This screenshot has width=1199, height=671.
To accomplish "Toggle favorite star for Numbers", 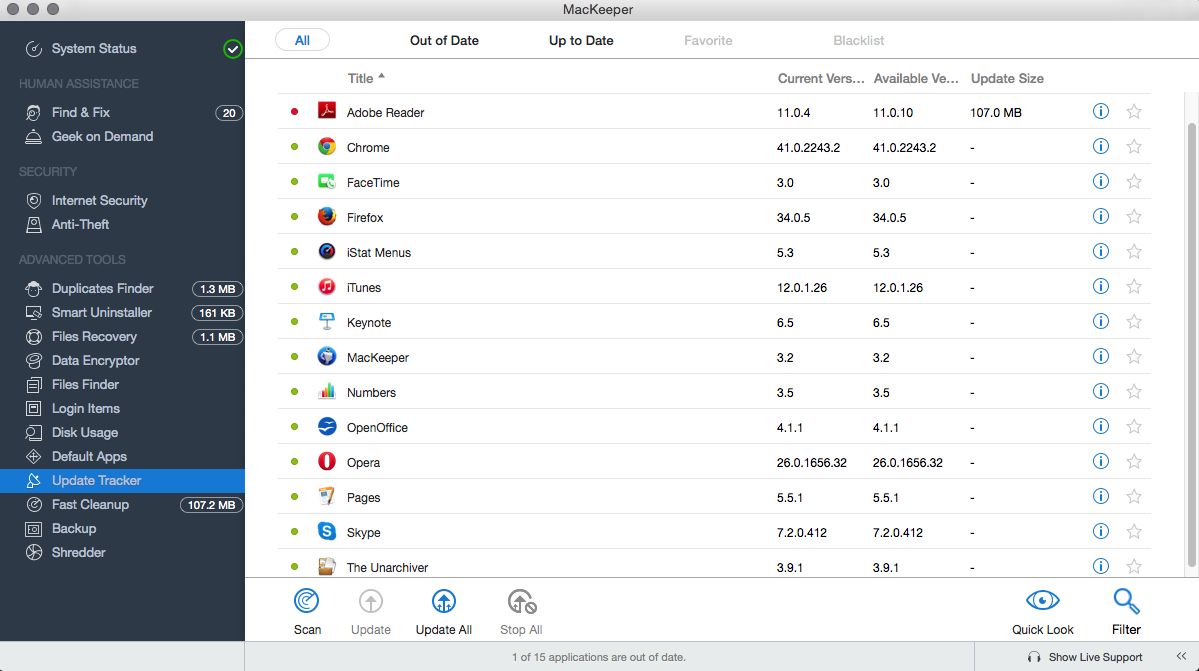I will click(1134, 392).
